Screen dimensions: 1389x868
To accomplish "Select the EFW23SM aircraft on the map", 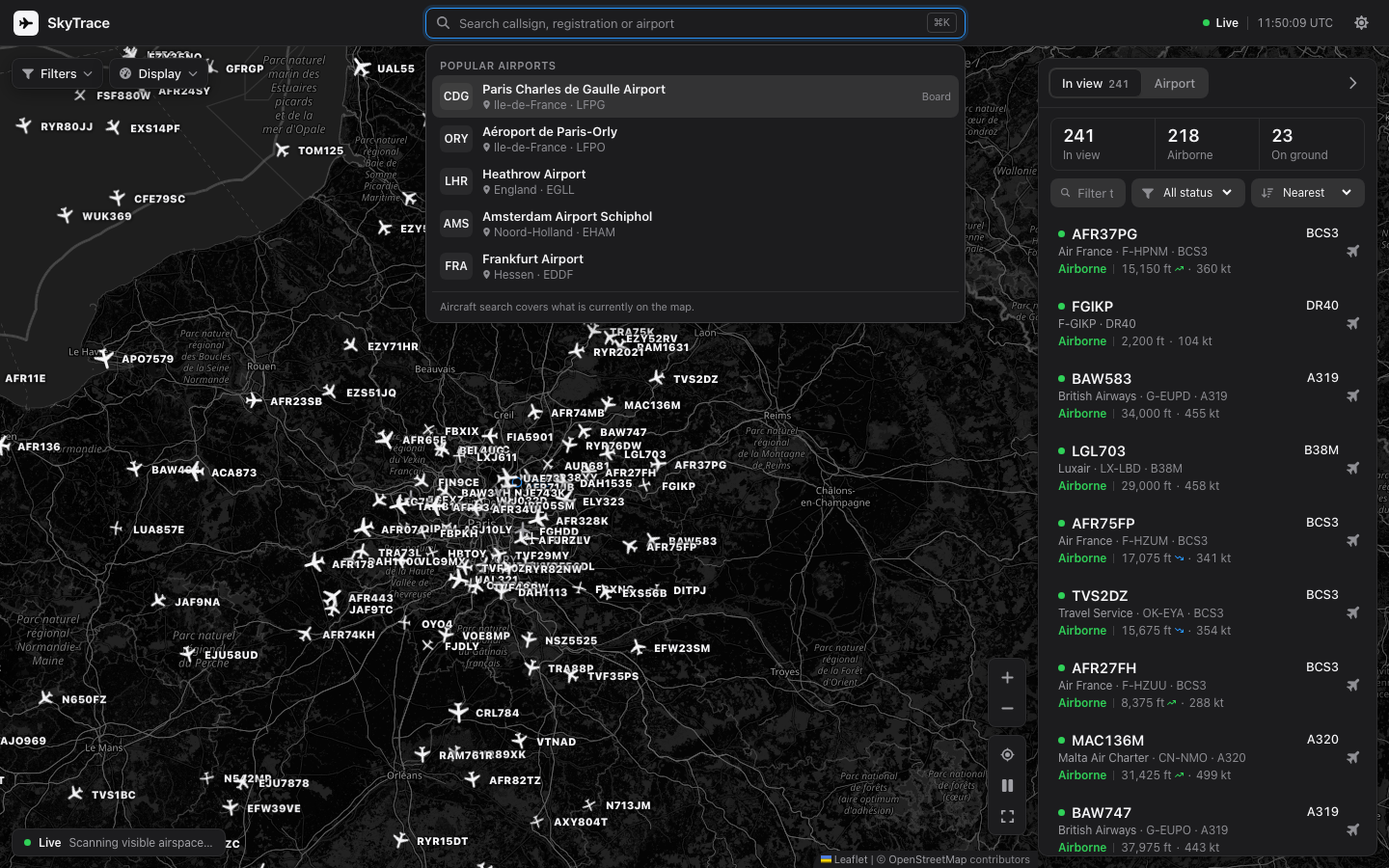I will pos(638,648).
